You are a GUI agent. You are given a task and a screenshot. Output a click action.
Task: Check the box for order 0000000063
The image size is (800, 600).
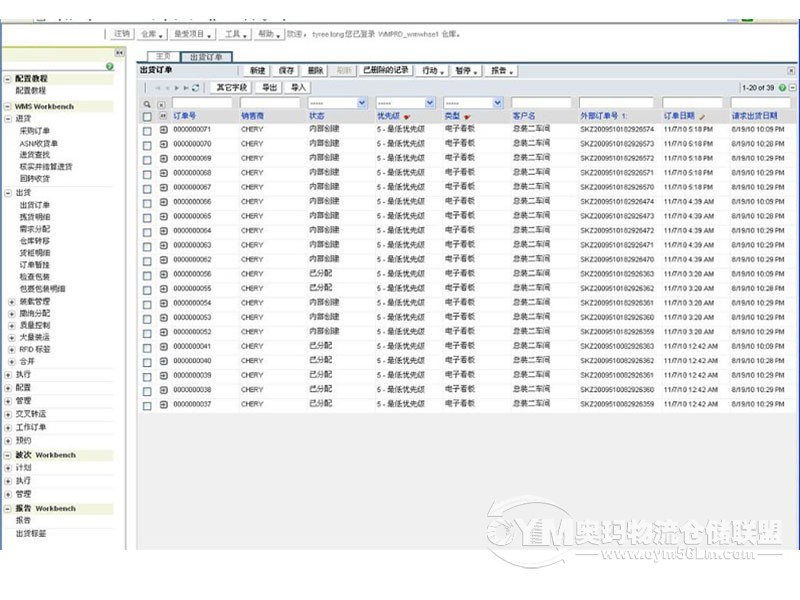pos(147,246)
